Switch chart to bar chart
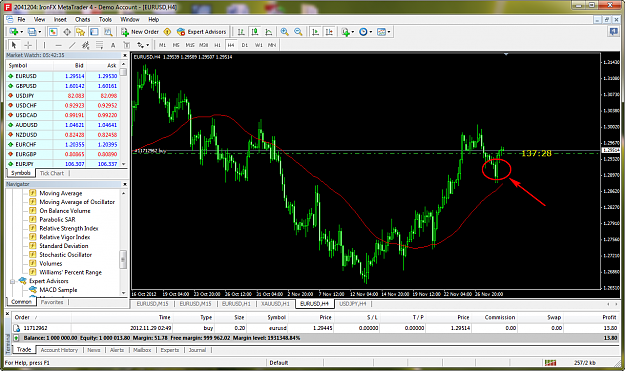 point(241,32)
